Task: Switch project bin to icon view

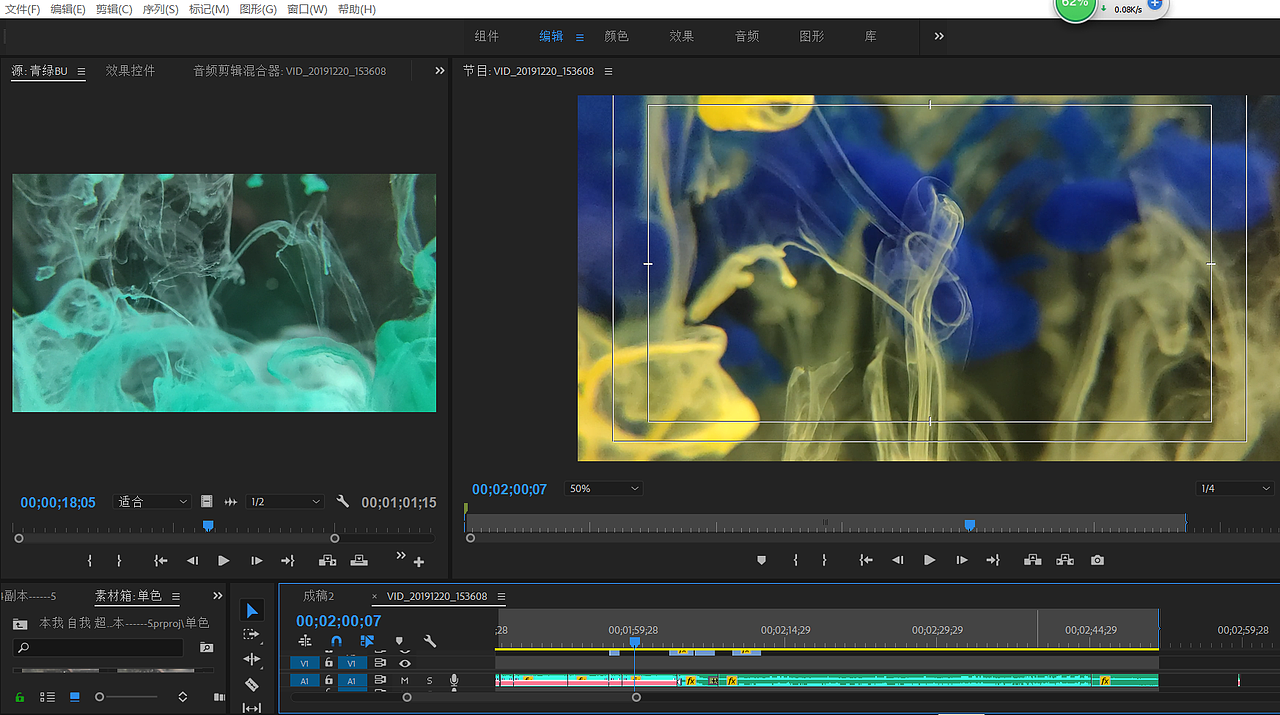Action: click(x=75, y=697)
